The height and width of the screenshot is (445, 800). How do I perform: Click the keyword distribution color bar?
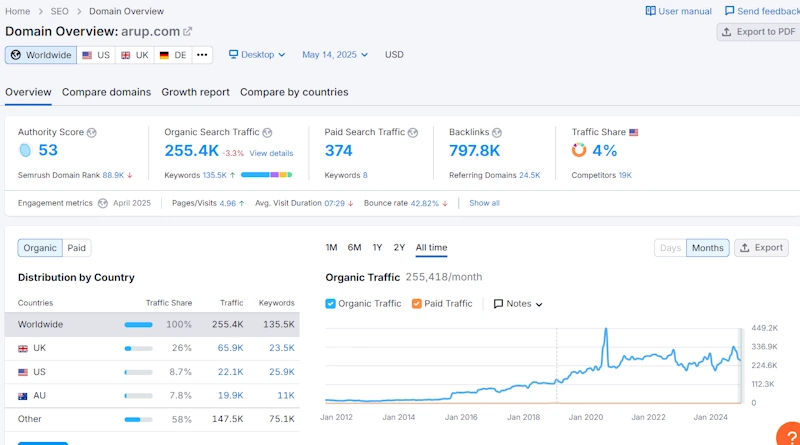[x=266, y=175]
